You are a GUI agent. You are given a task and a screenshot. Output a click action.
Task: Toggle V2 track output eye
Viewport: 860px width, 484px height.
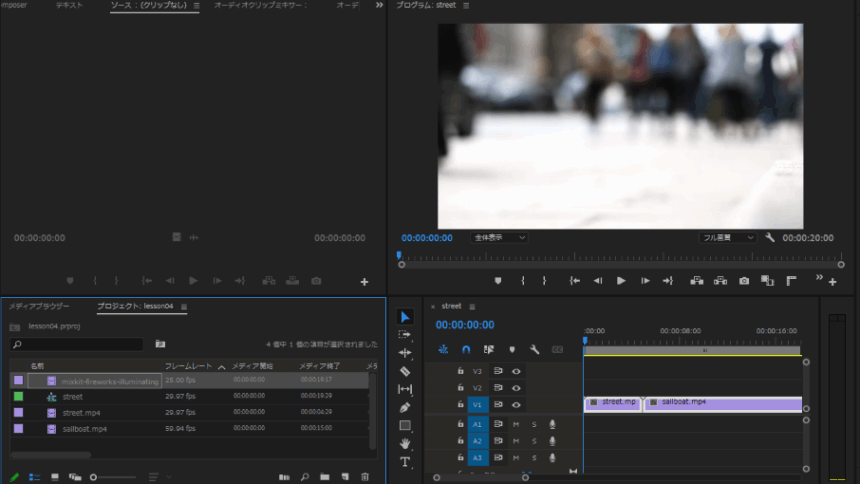click(516, 388)
